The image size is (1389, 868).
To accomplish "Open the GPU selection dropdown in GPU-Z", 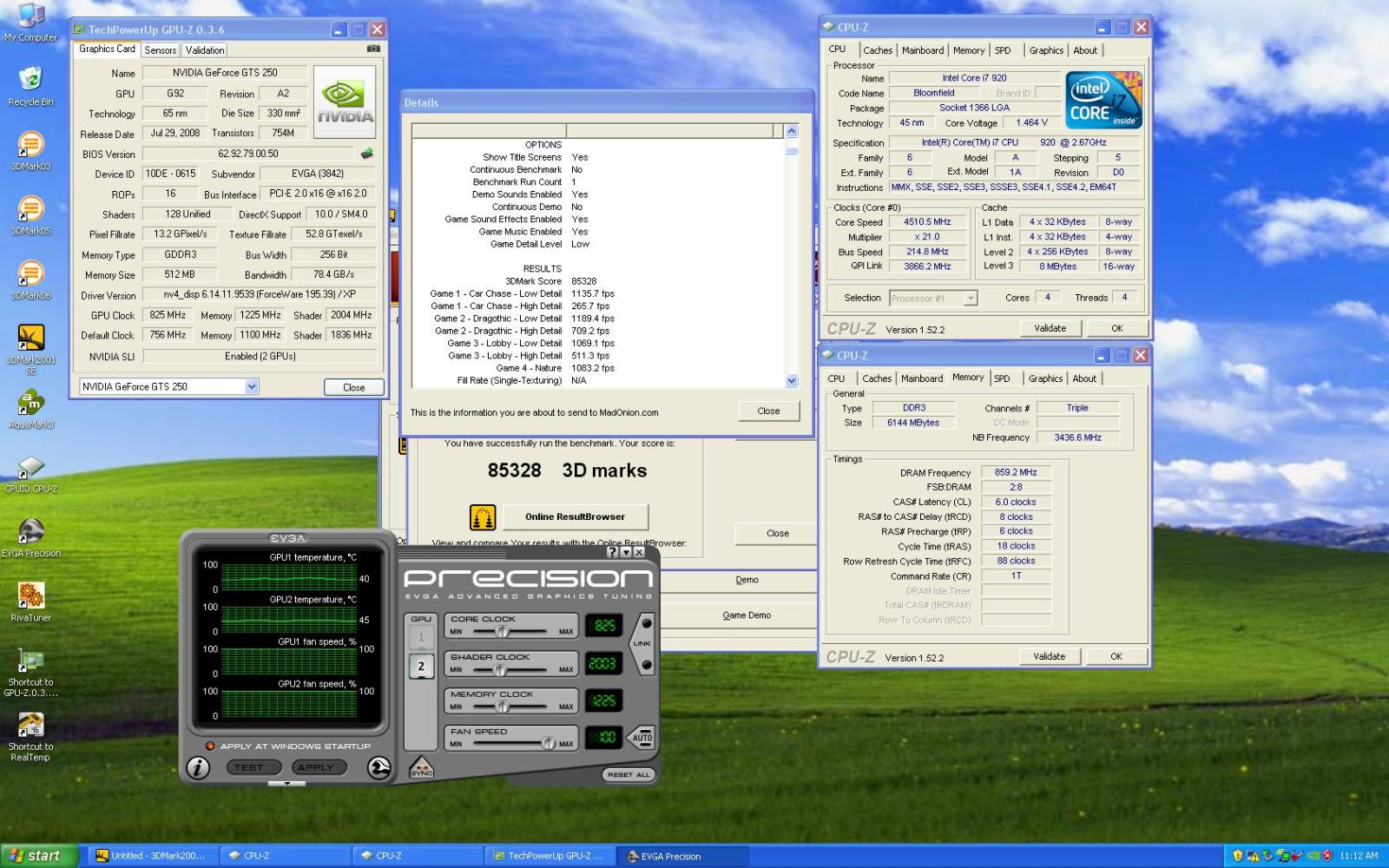I will (252, 387).
